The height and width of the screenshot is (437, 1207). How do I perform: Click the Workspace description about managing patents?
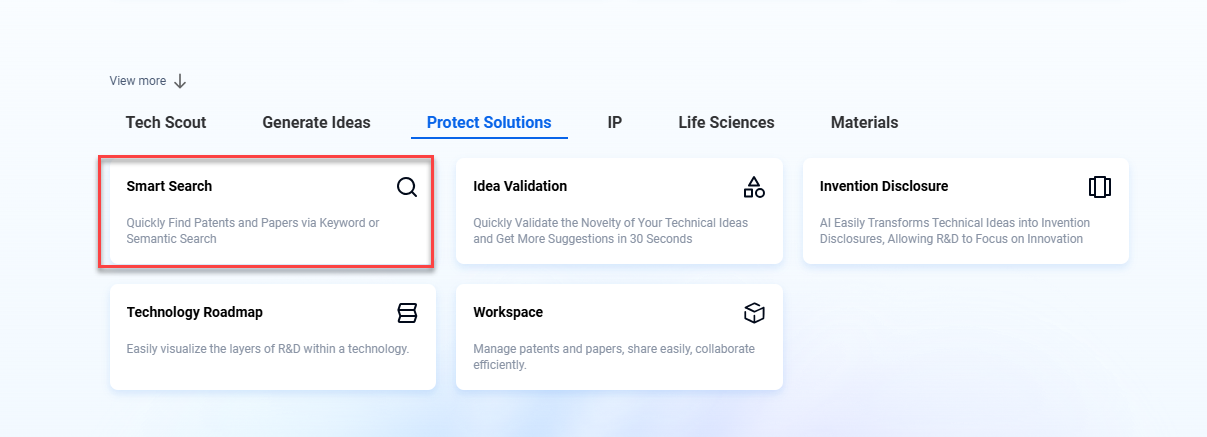coord(613,357)
